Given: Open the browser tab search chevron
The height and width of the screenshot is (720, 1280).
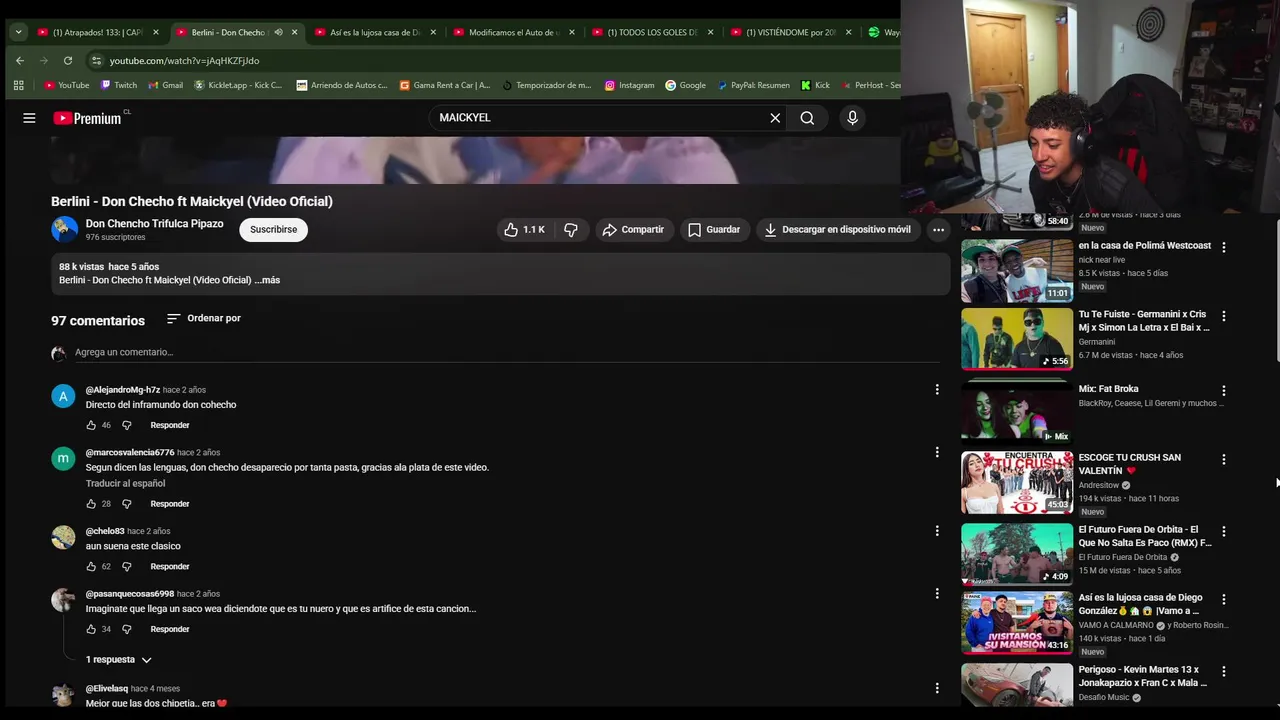Looking at the screenshot, I should (x=18, y=32).
